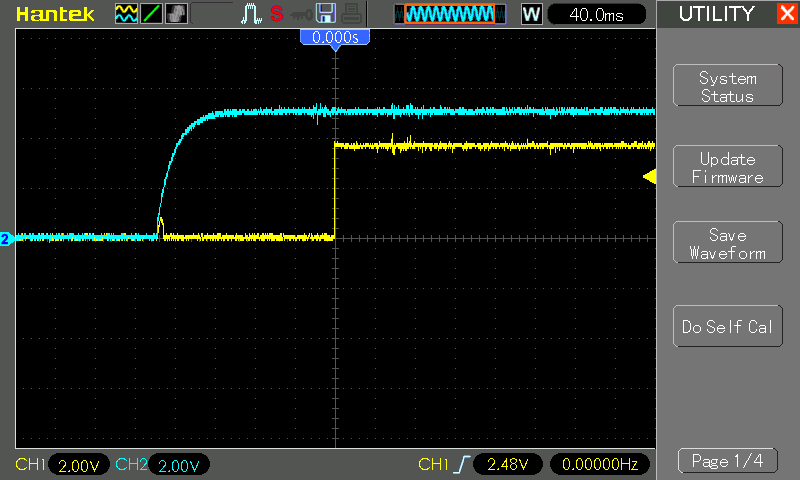Click the W window mode indicator
This screenshot has height=480, width=800.
tap(531, 14)
